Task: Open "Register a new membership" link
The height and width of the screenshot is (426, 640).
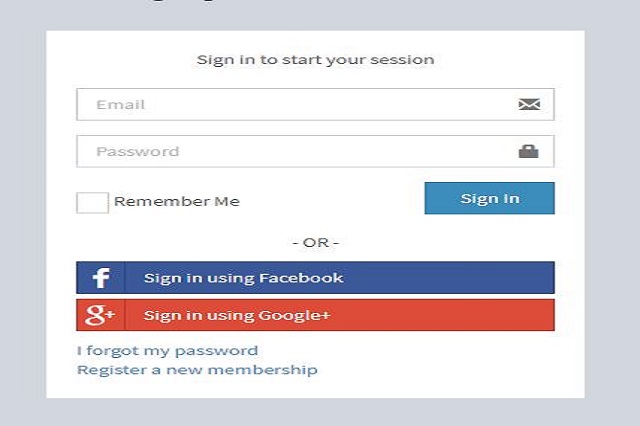Action: 197,370
